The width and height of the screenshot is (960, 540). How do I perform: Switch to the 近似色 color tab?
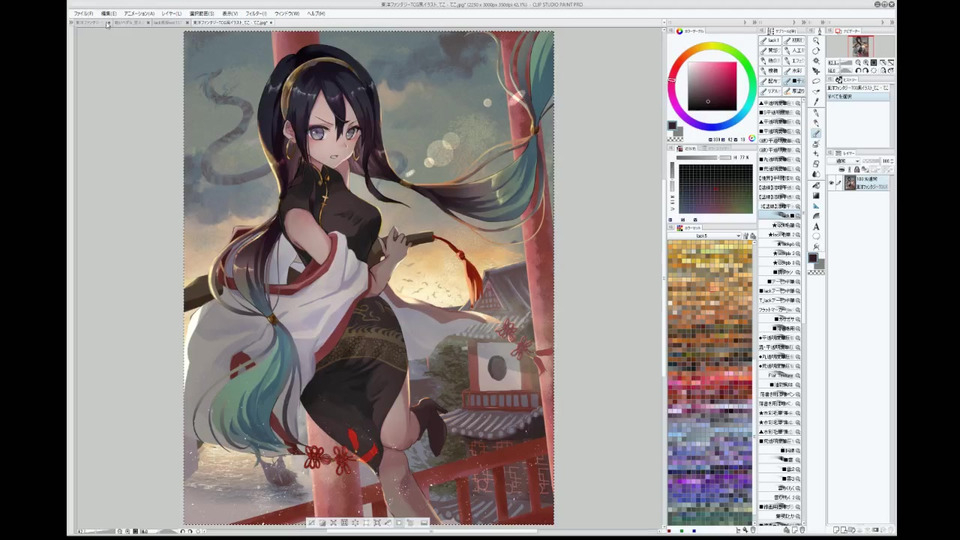click(689, 148)
